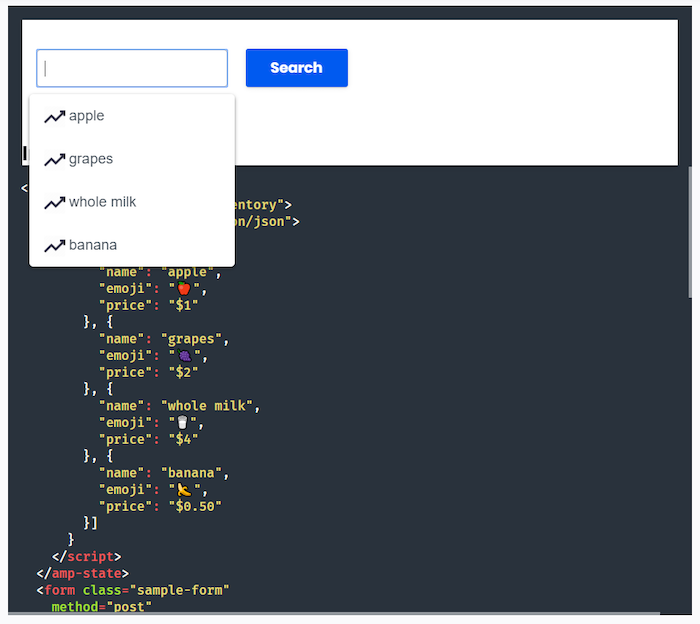Viewport: 700px width, 624px height.
Task: Click the banana emoji in code
Action: pyautogui.click(x=184, y=490)
